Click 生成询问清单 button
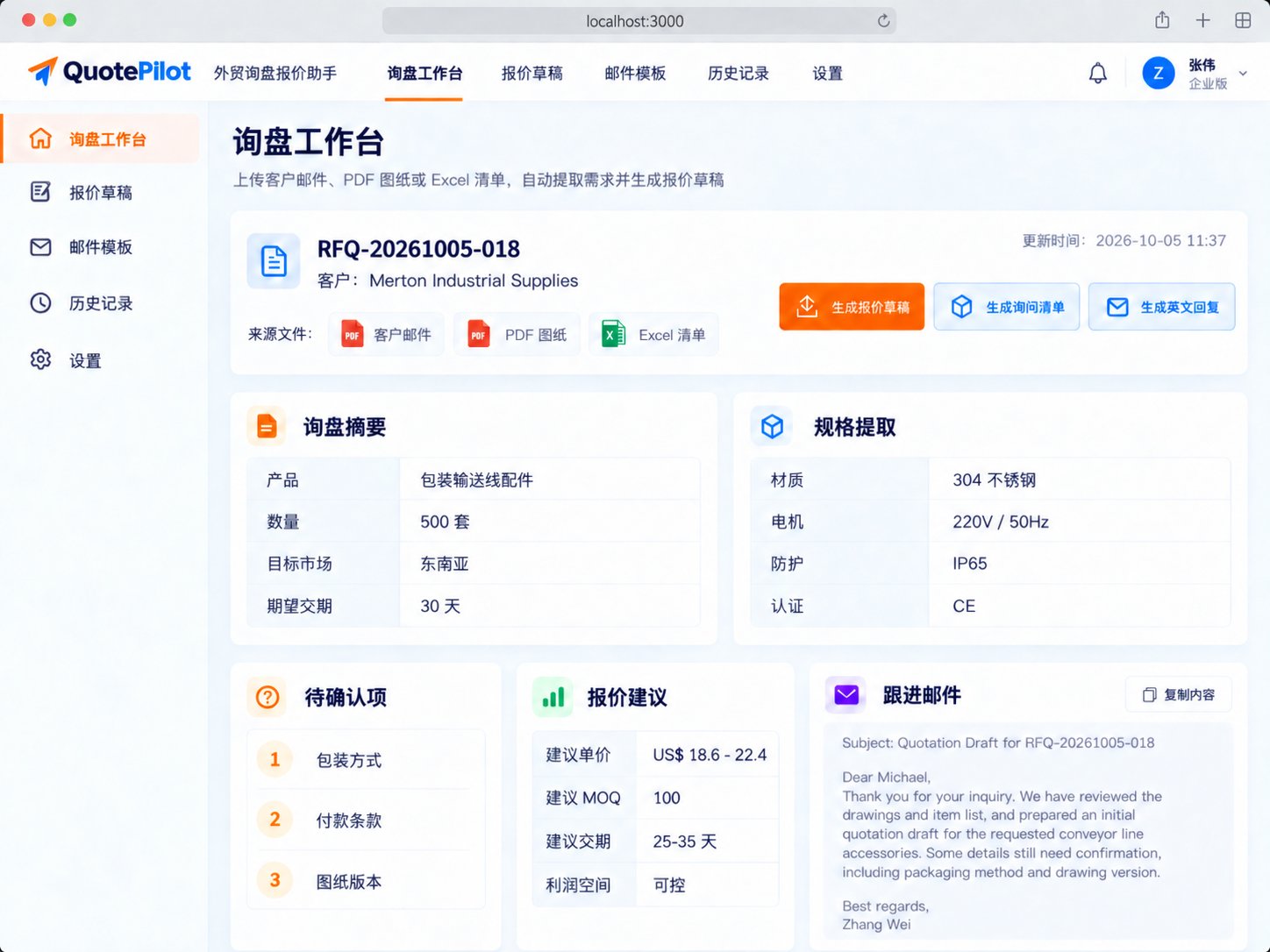 [x=1007, y=307]
